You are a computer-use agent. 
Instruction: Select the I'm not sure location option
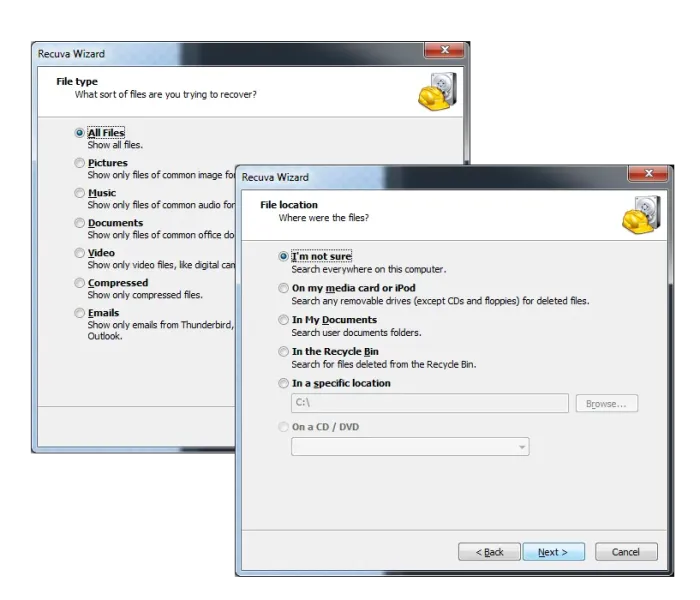pos(283,256)
